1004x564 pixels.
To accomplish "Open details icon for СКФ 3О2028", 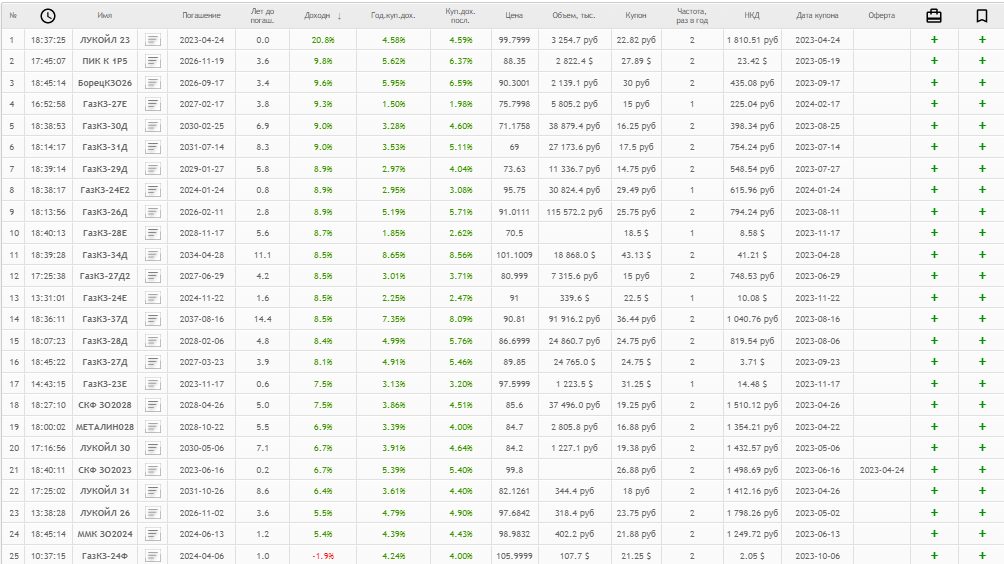I will [152, 405].
